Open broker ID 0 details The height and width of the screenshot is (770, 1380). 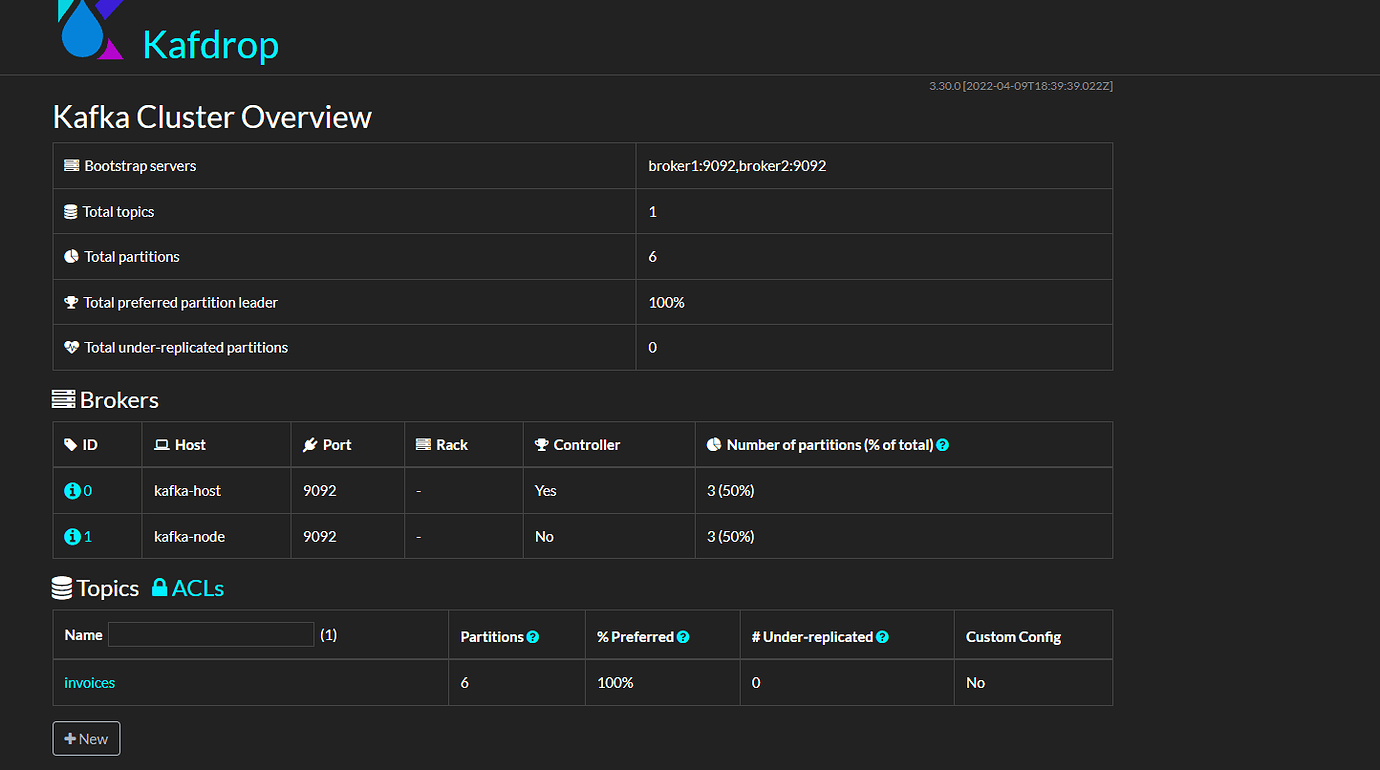point(88,491)
